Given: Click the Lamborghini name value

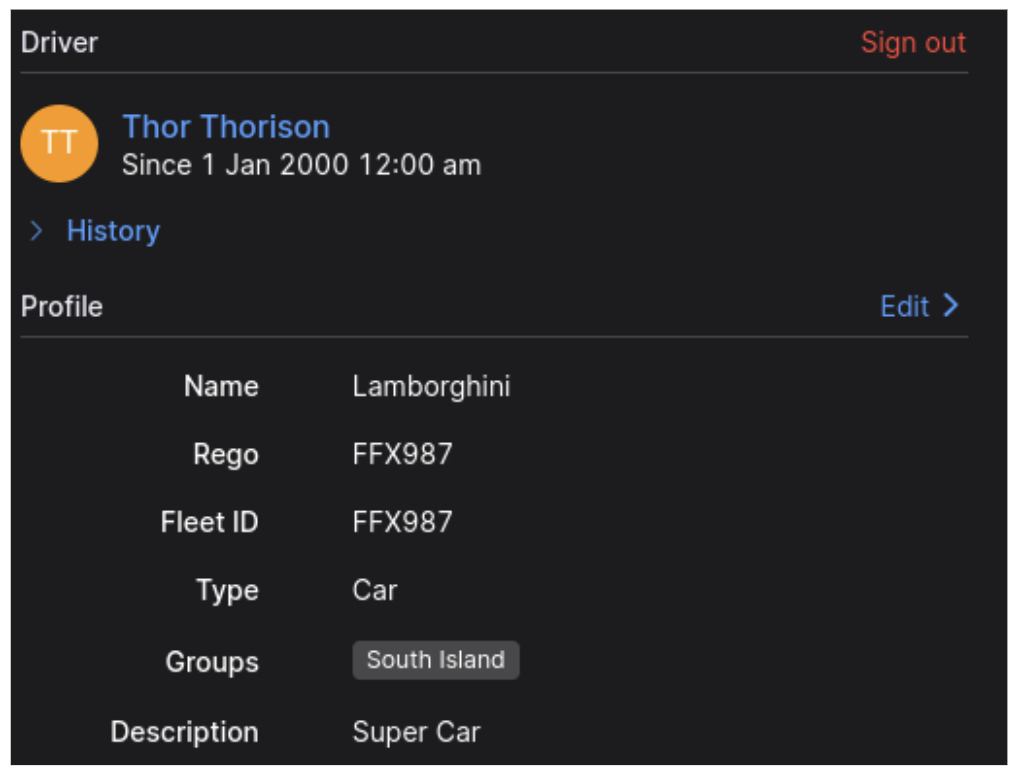Looking at the screenshot, I should [431, 387].
